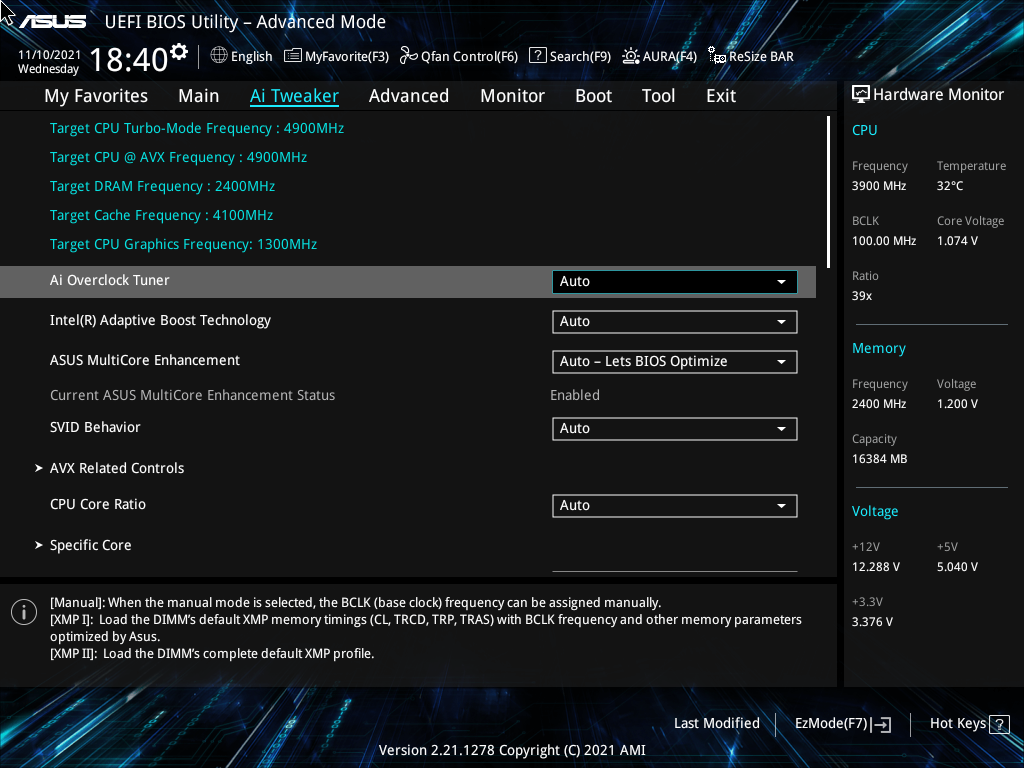Select the Ai Overclock Tuner label
The image size is (1024, 768).
pyautogui.click(x=110, y=280)
